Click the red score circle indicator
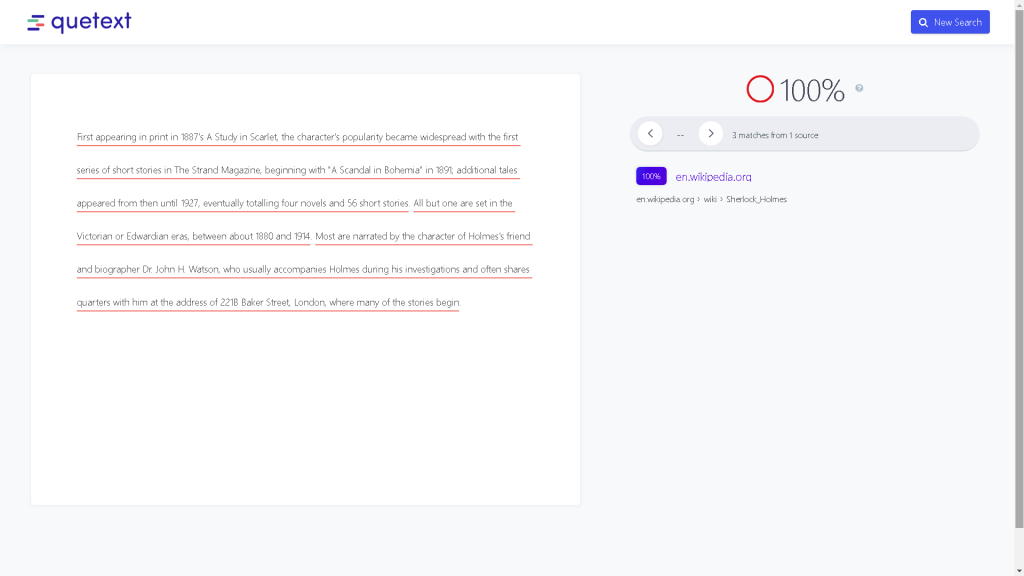Screen dimensions: 1024x576 pyautogui.click(x=760, y=89)
